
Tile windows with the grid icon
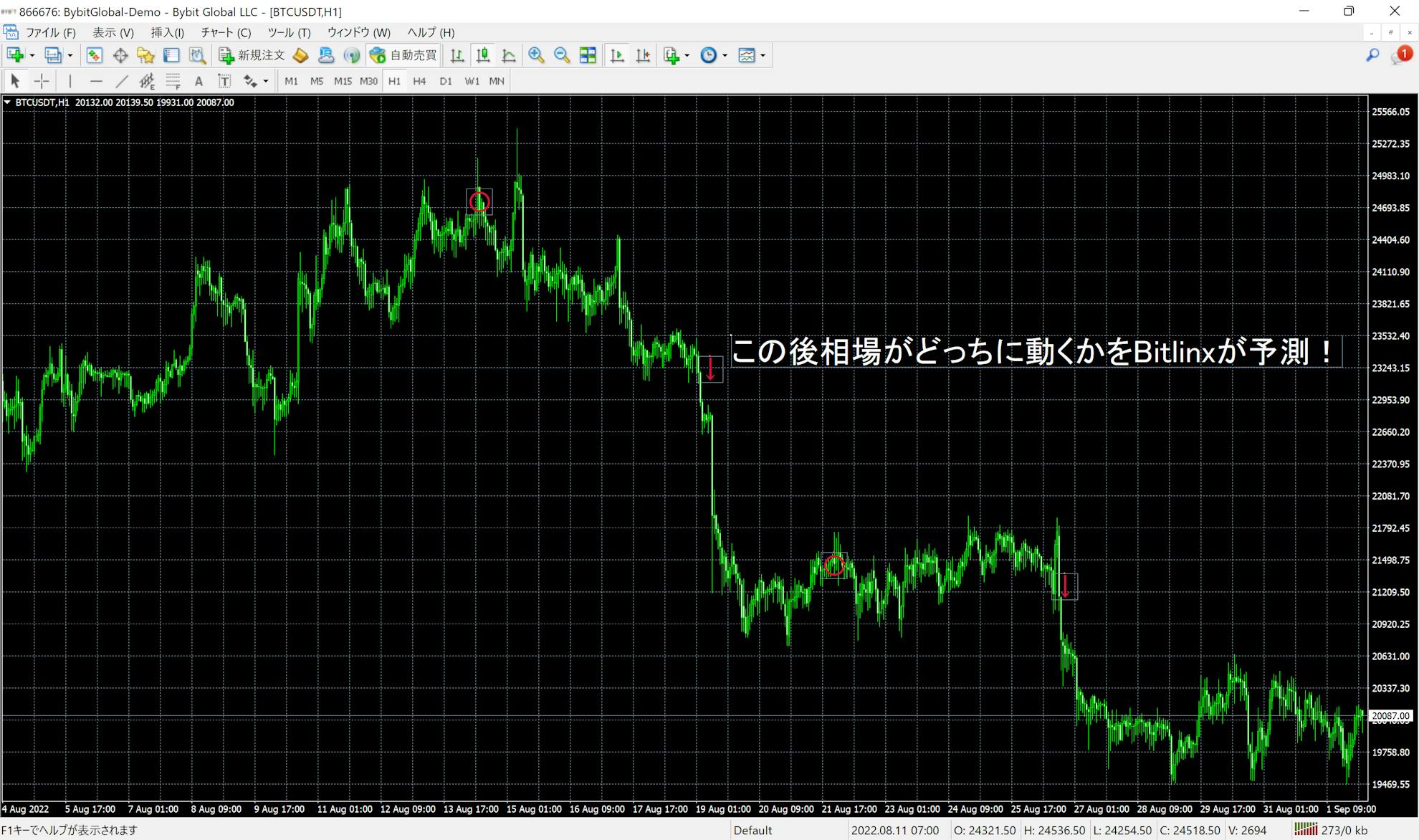tap(588, 55)
